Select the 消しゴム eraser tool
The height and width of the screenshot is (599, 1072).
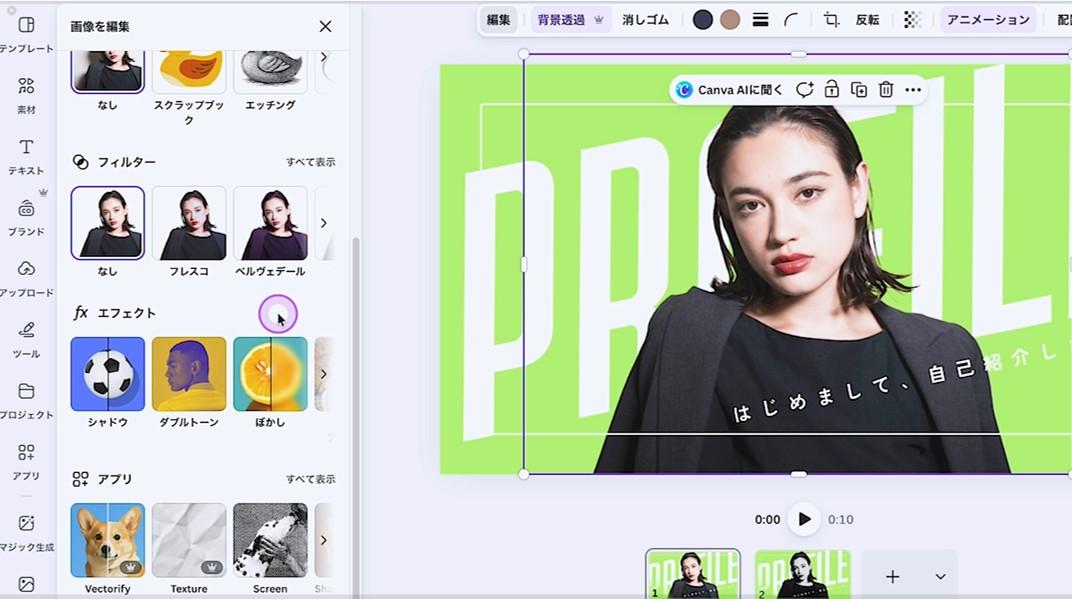click(645, 20)
